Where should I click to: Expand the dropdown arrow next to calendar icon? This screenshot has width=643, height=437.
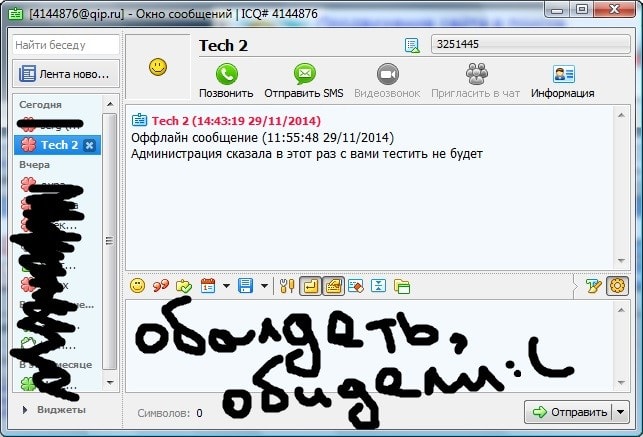click(x=226, y=286)
